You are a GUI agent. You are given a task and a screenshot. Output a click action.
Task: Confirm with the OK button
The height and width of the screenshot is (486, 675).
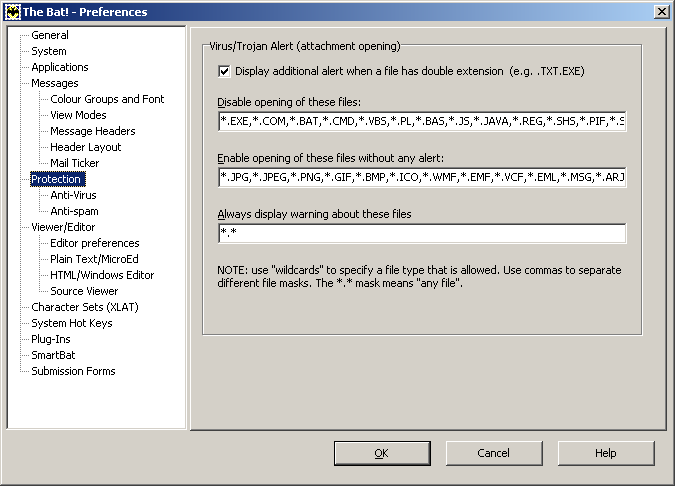[382, 453]
